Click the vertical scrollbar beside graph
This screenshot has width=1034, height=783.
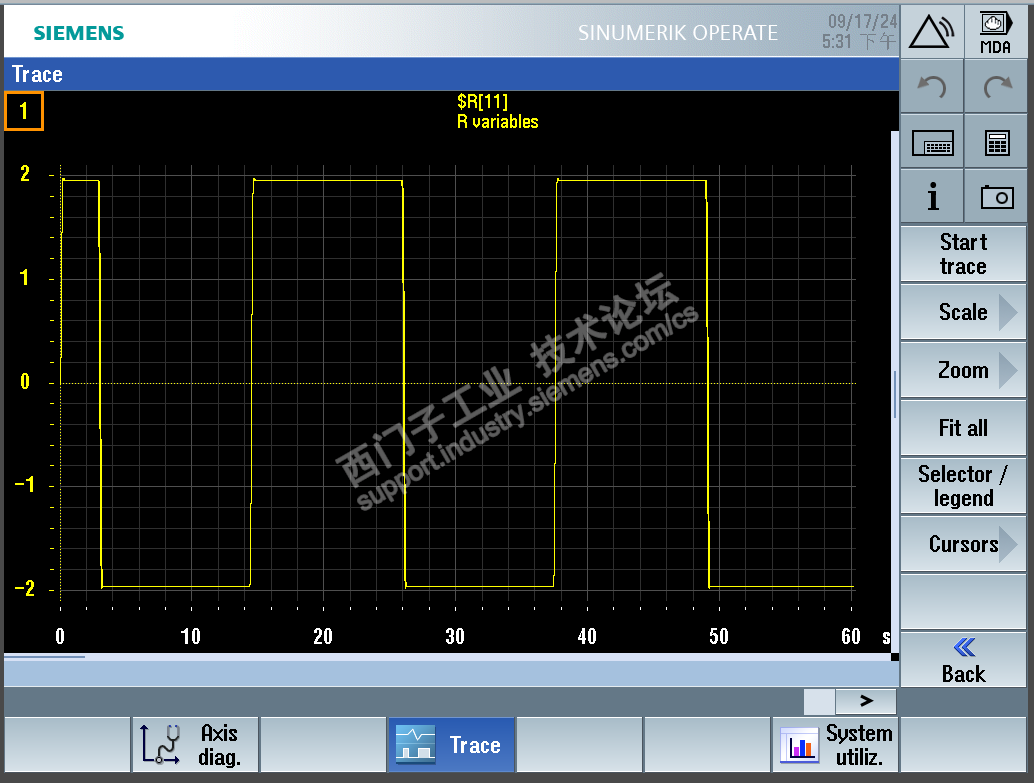[x=895, y=392]
